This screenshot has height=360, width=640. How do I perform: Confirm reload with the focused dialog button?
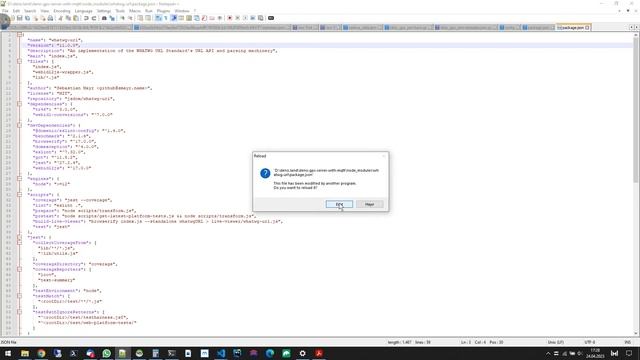[339, 204]
